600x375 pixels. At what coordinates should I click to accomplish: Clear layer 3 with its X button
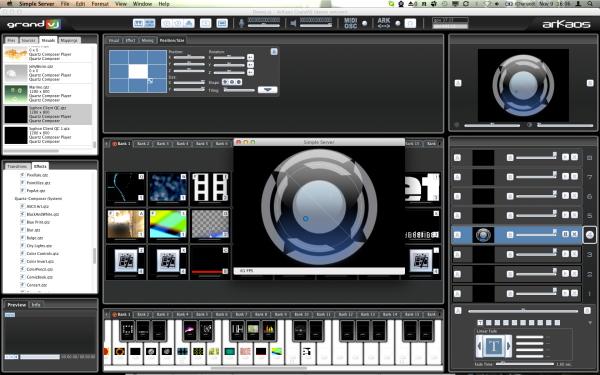574,254
